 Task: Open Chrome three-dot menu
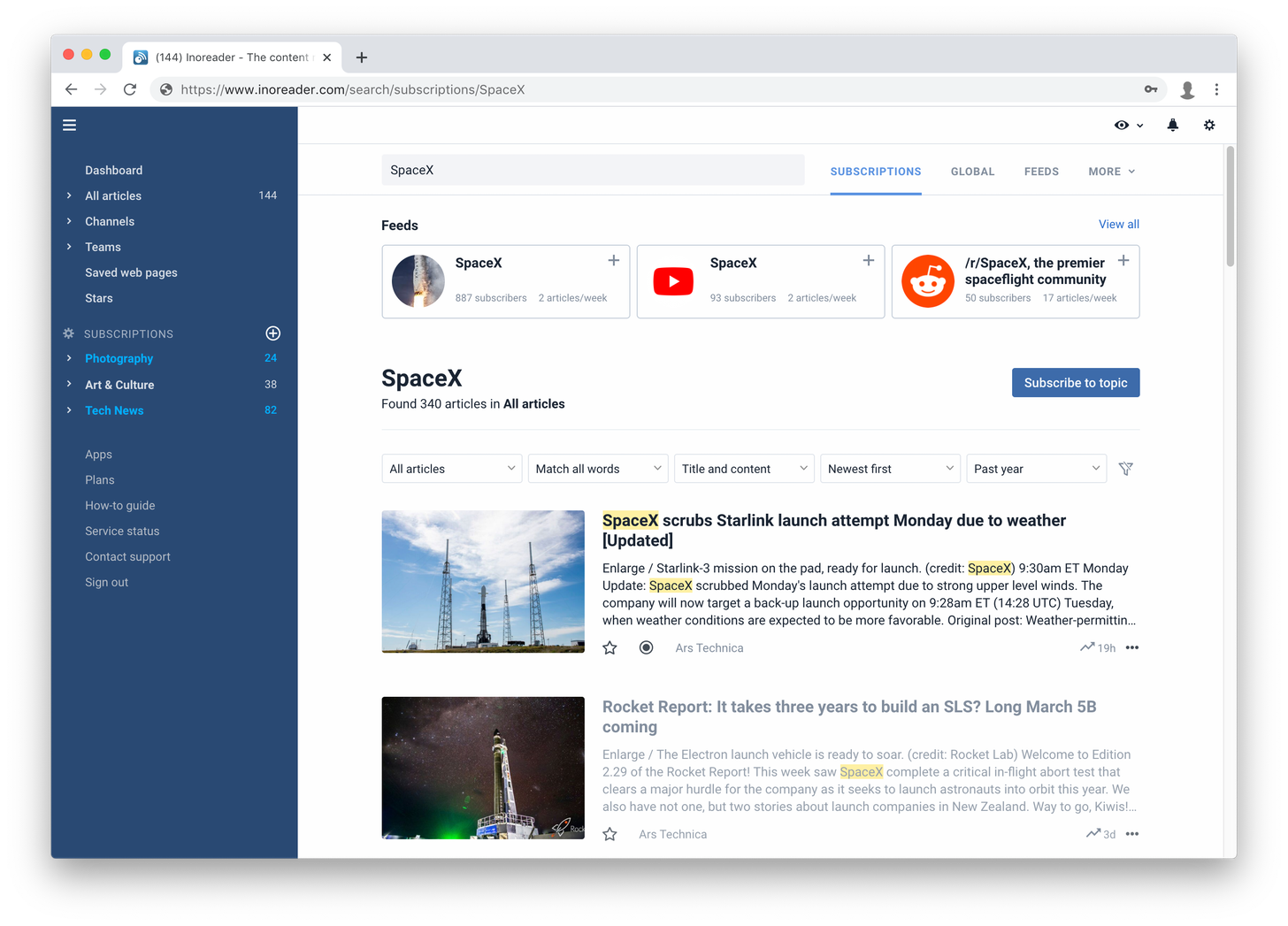pyautogui.click(x=1217, y=89)
